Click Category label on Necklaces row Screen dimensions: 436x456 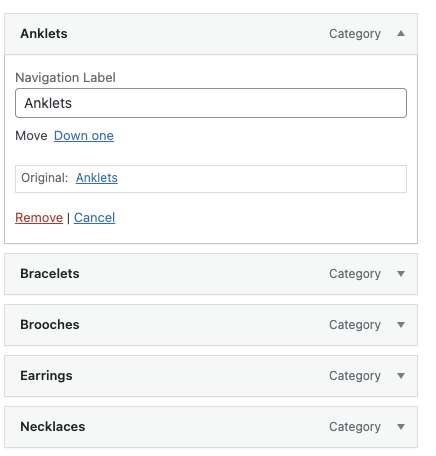[355, 427]
